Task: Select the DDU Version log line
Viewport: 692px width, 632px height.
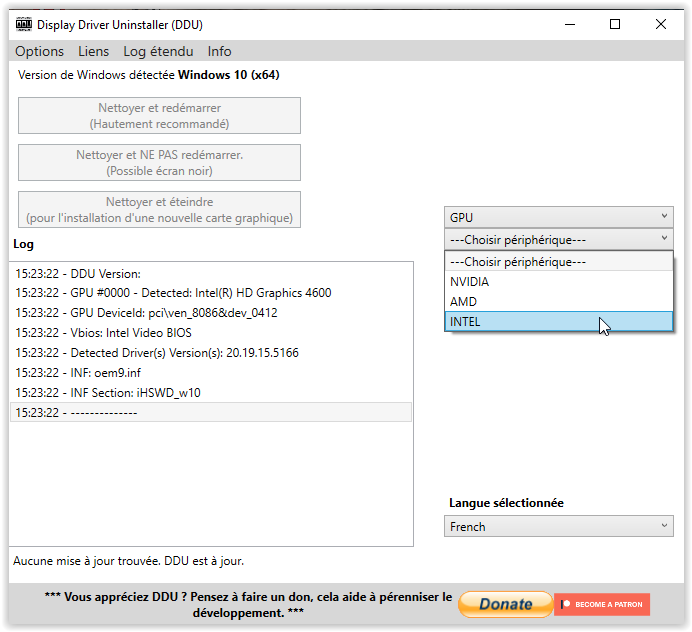Action: (211, 274)
